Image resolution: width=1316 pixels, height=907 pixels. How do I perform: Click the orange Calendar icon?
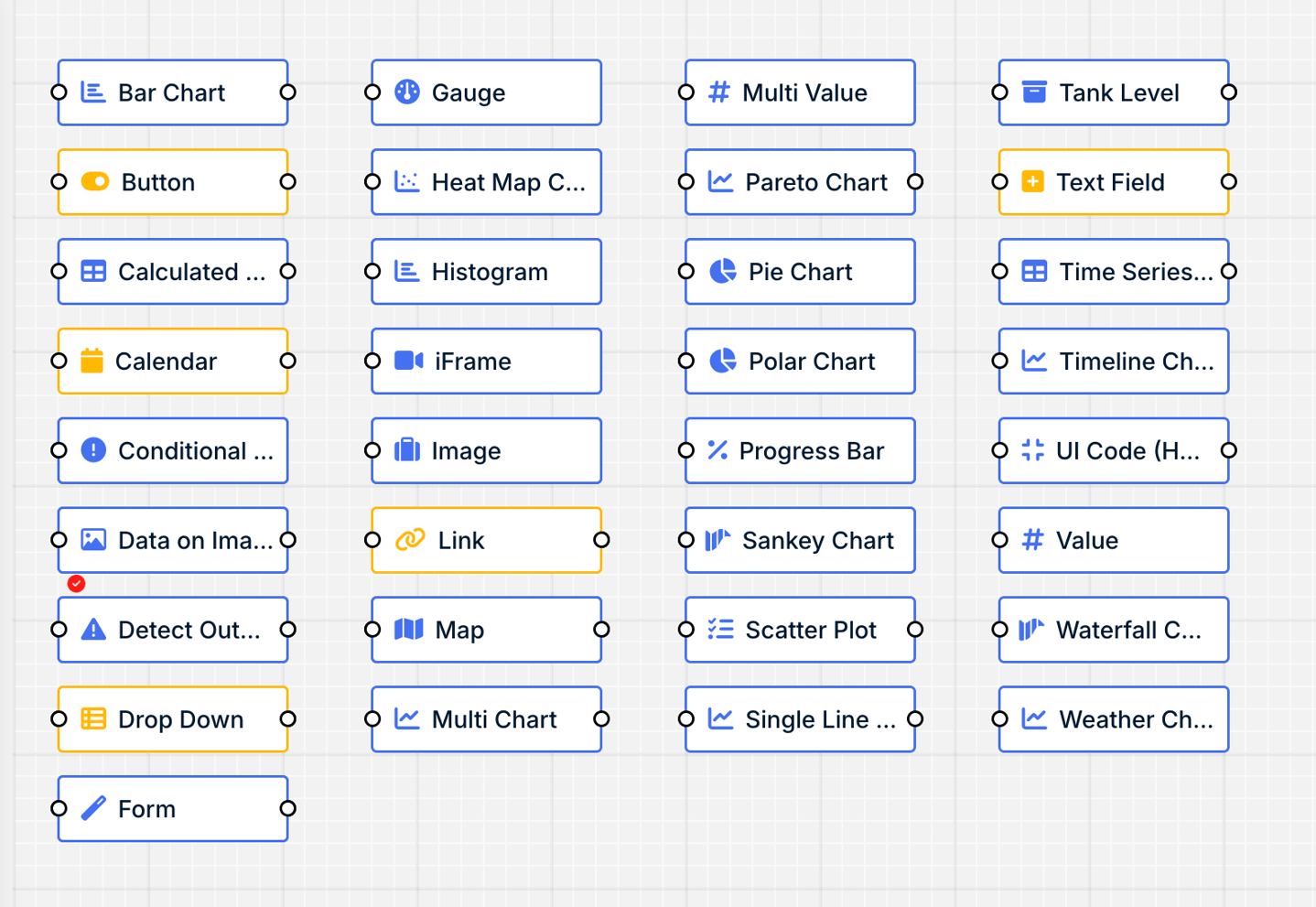point(92,361)
